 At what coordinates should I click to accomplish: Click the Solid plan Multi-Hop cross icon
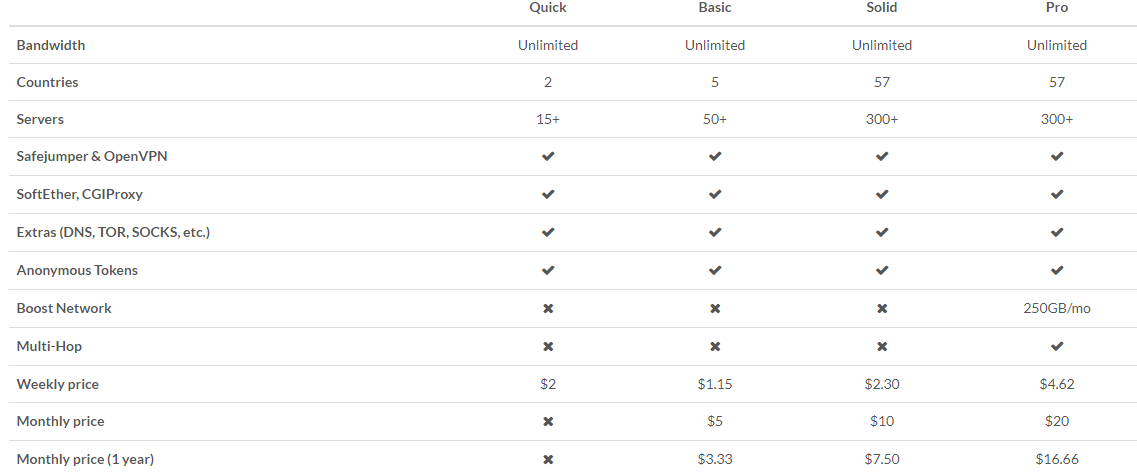click(x=882, y=346)
